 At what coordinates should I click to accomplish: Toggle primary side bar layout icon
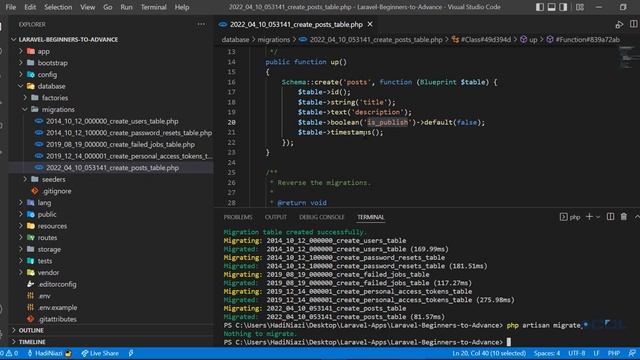(540, 7)
